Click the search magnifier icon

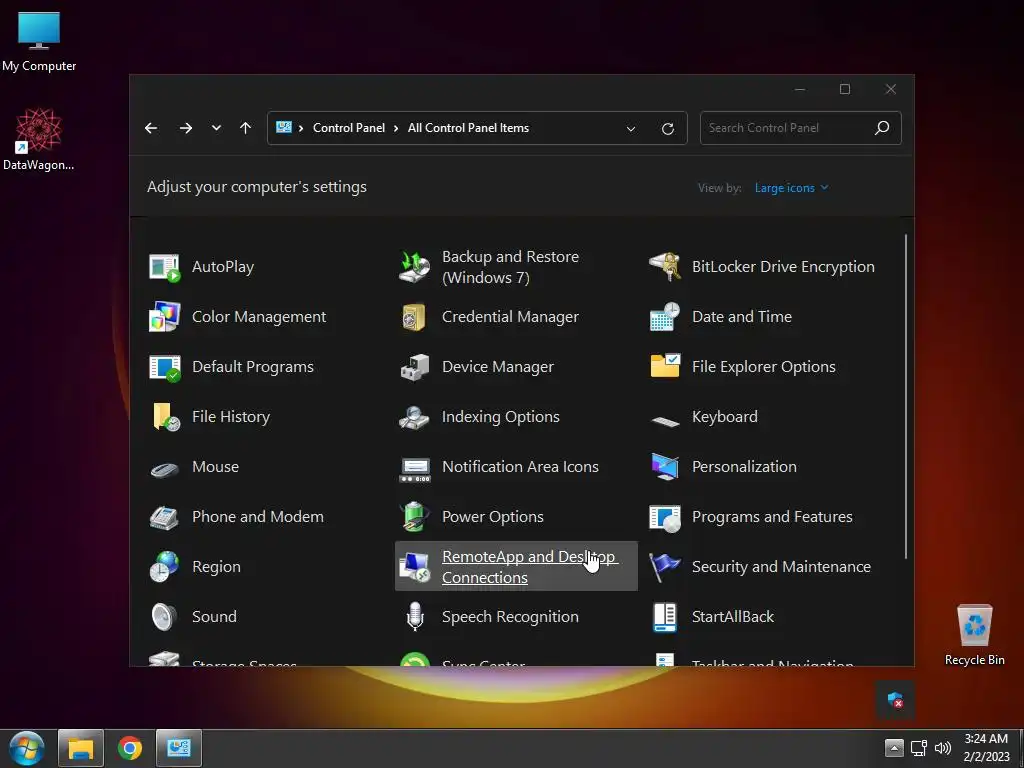[882, 128]
